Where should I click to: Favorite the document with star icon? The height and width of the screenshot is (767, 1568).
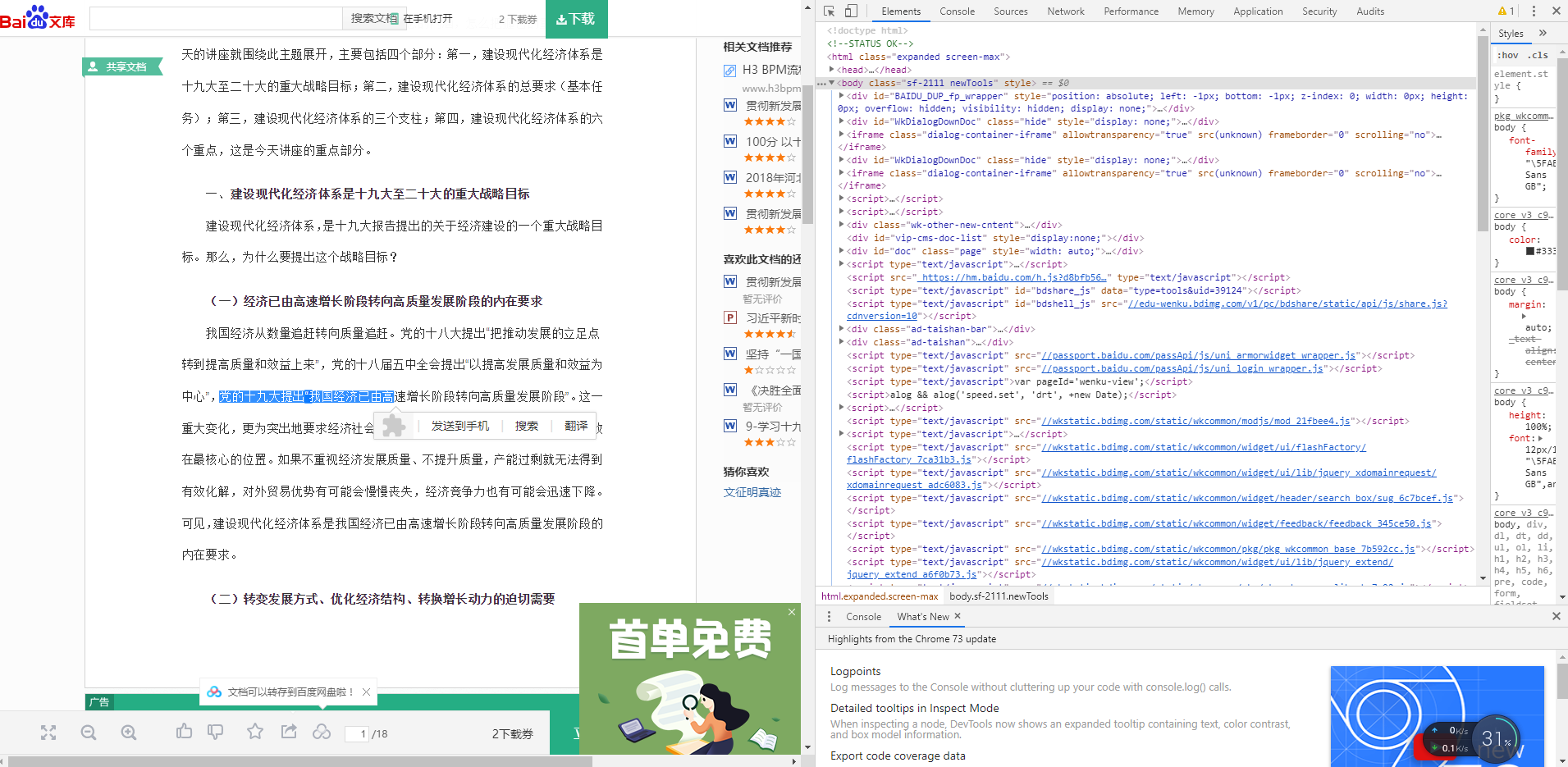[255, 731]
